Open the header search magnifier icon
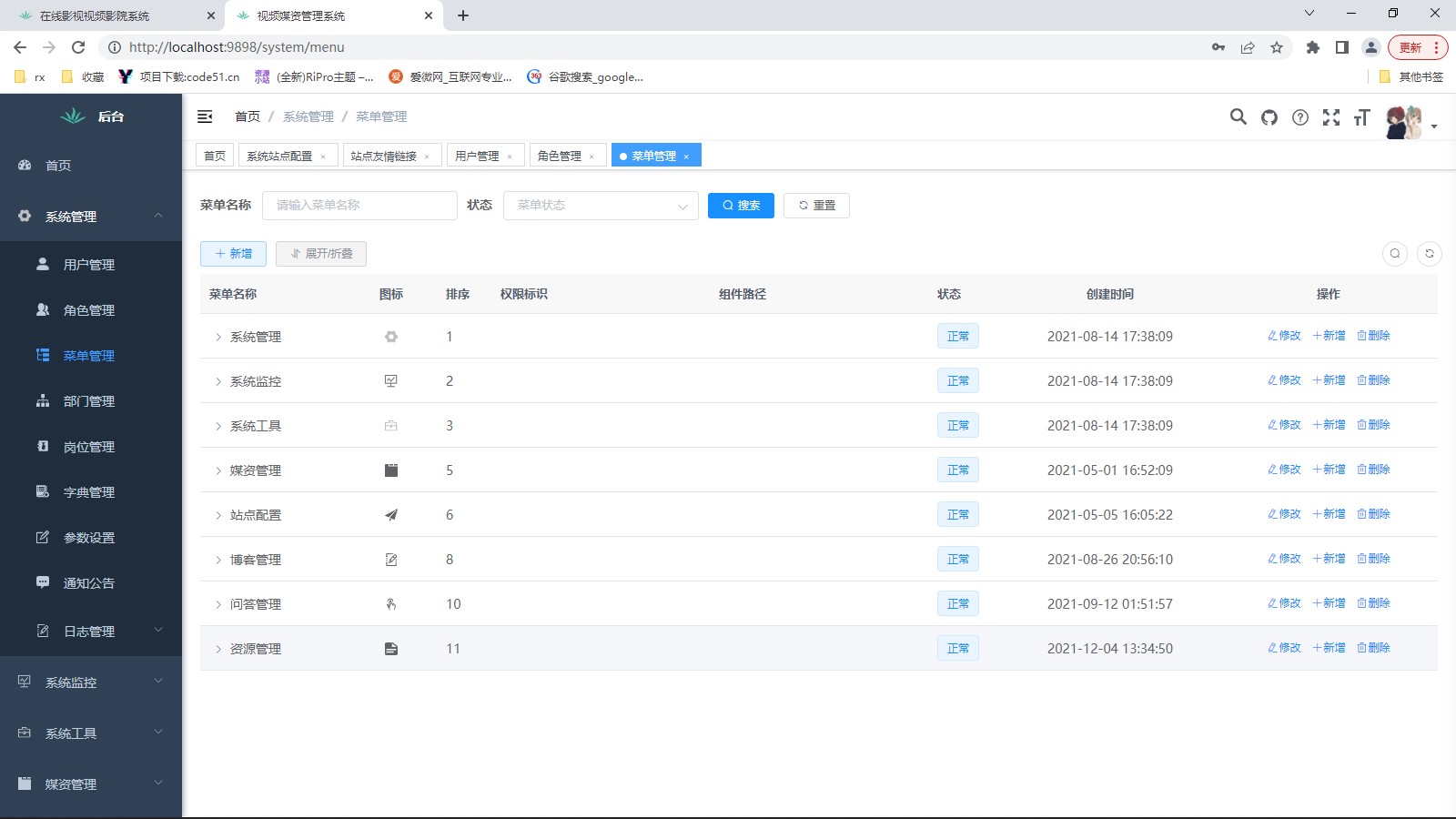1456x819 pixels. (1238, 116)
